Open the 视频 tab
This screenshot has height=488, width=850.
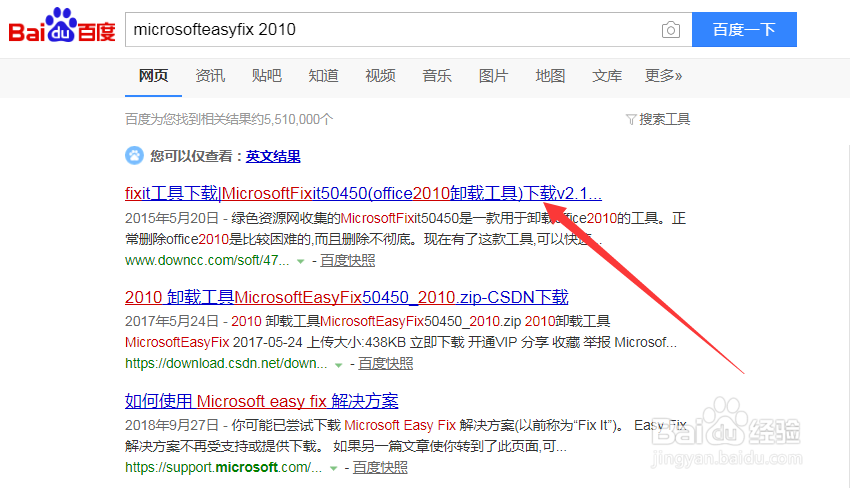[380, 76]
